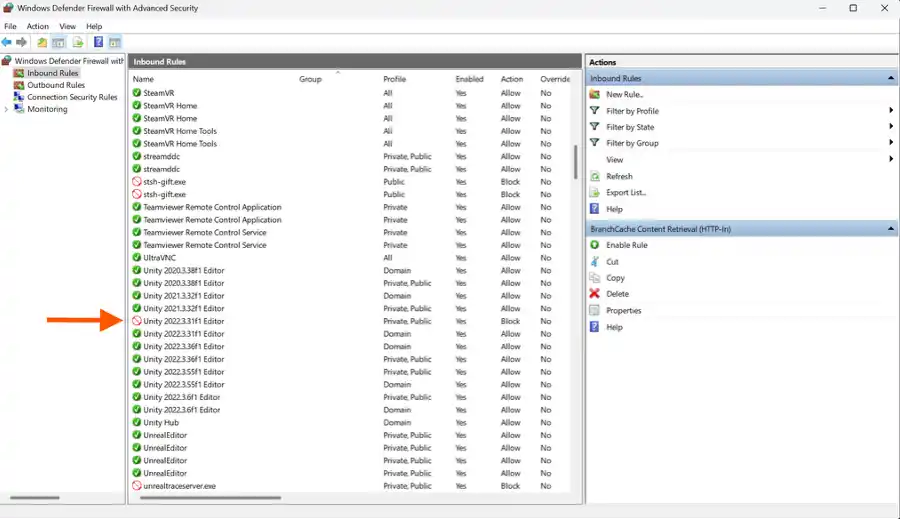Select Inbound Rules in the console tree
This screenshot has width=900, height=519.
click(52, 73)
